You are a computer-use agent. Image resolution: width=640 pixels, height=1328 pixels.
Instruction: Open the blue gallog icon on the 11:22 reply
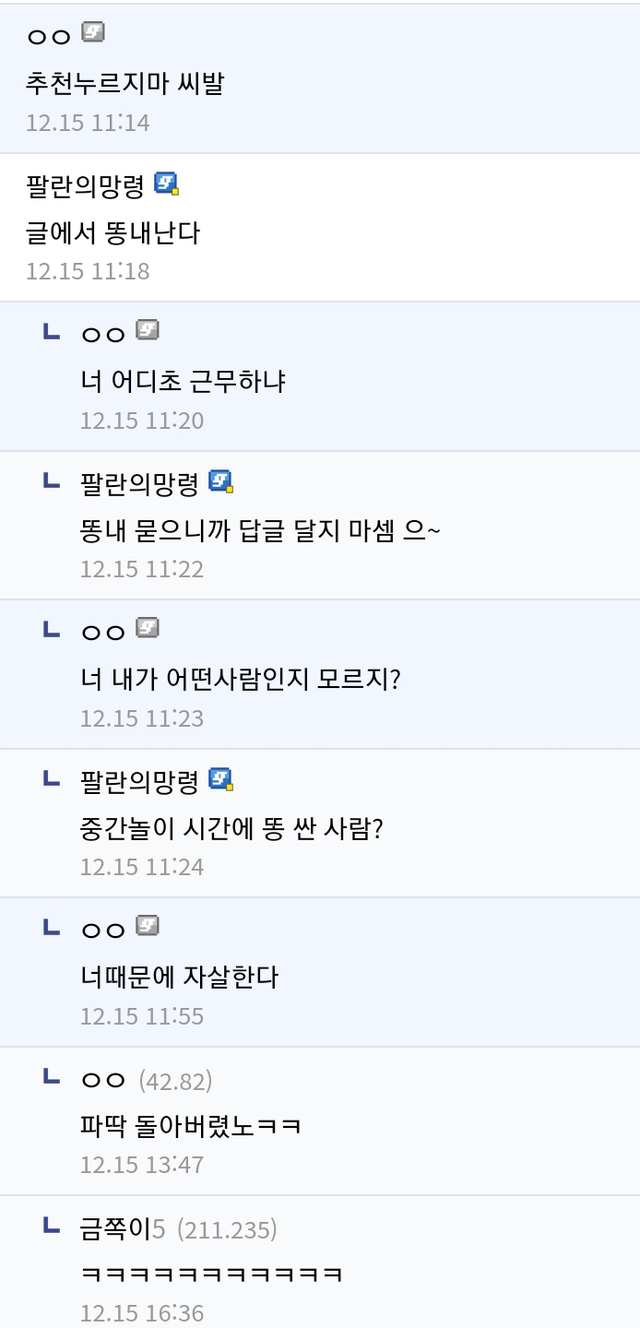(x=221, y=482)
